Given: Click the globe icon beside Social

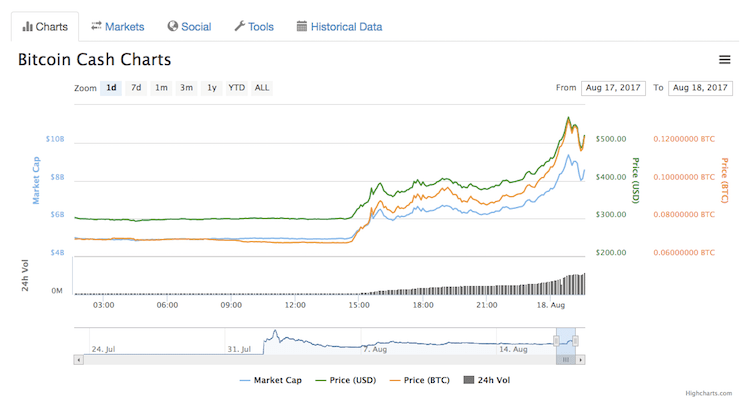Looking at the screenshot, I should (172, 26).
